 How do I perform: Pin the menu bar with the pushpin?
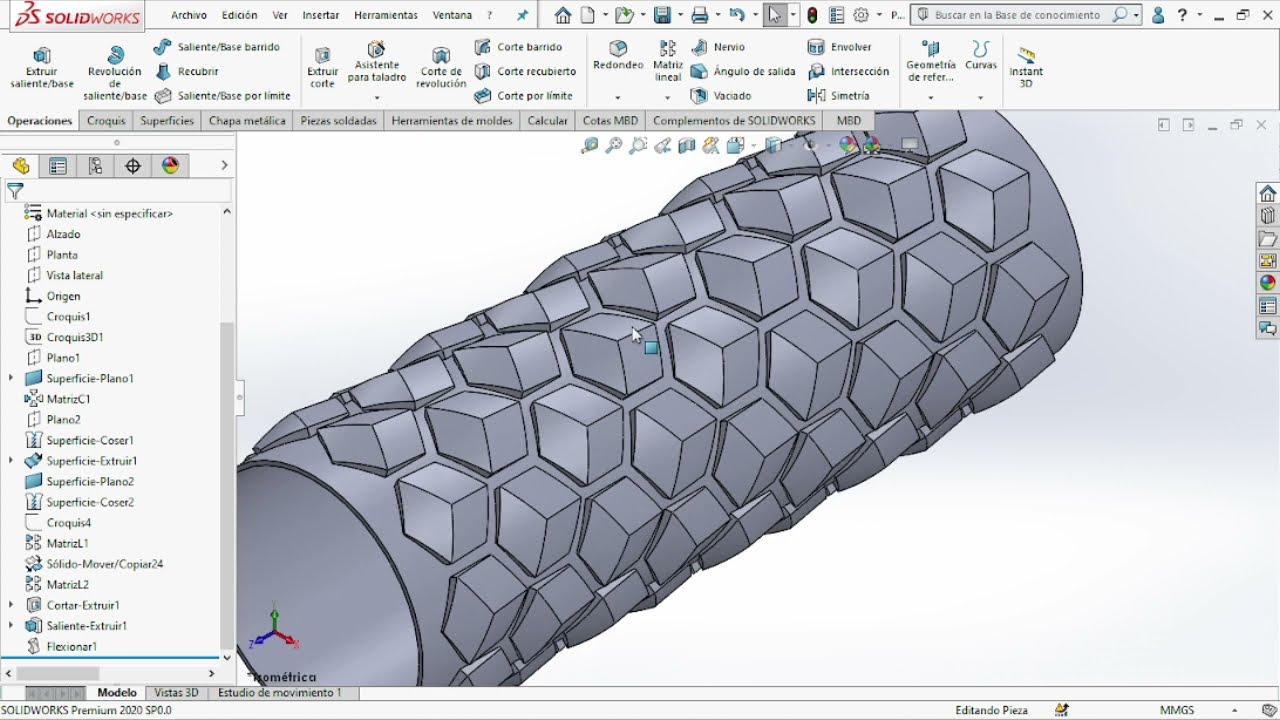coord(522,15)
